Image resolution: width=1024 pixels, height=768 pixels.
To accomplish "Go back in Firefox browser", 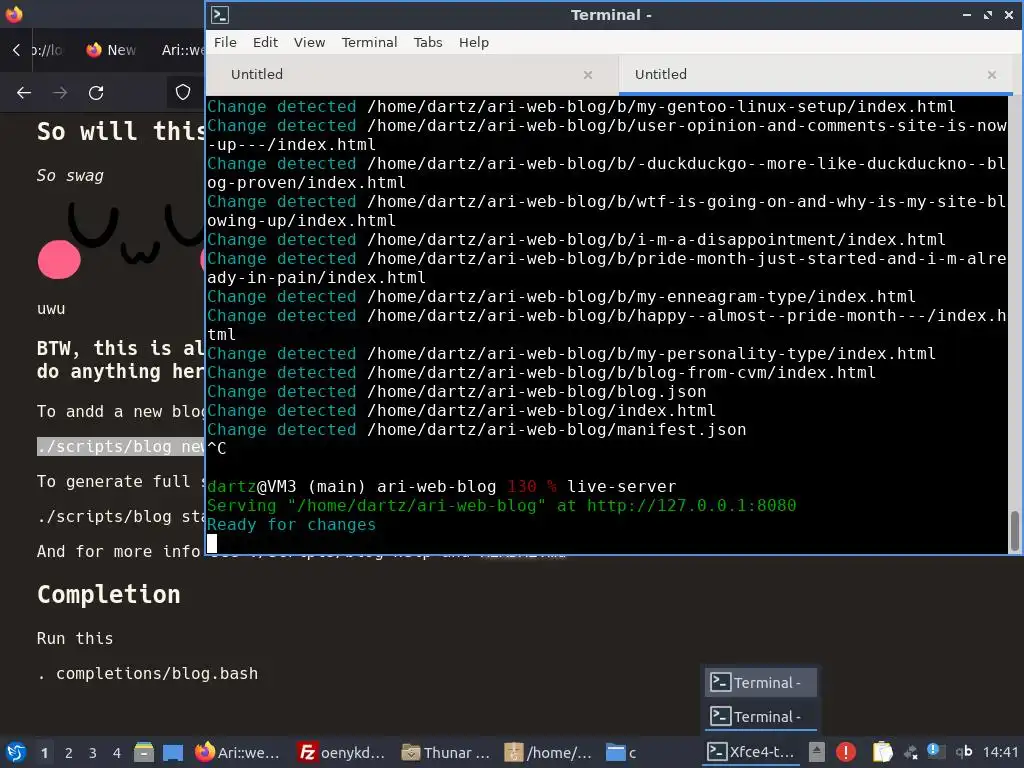I will pyautogui.click(x=24, y=93).
